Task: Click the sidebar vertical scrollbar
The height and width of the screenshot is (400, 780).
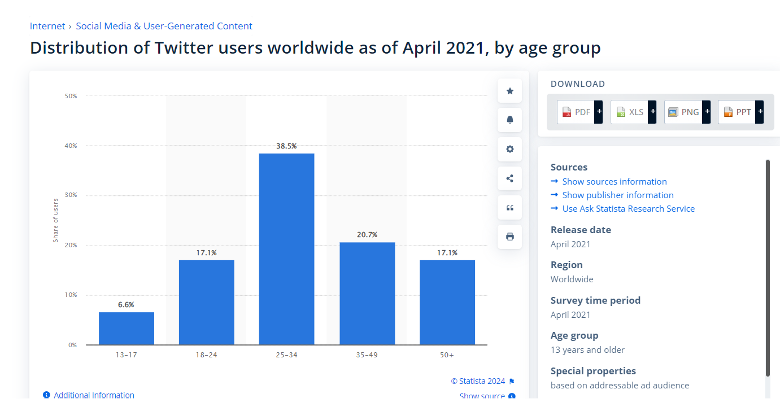Action: pos(768,269)
